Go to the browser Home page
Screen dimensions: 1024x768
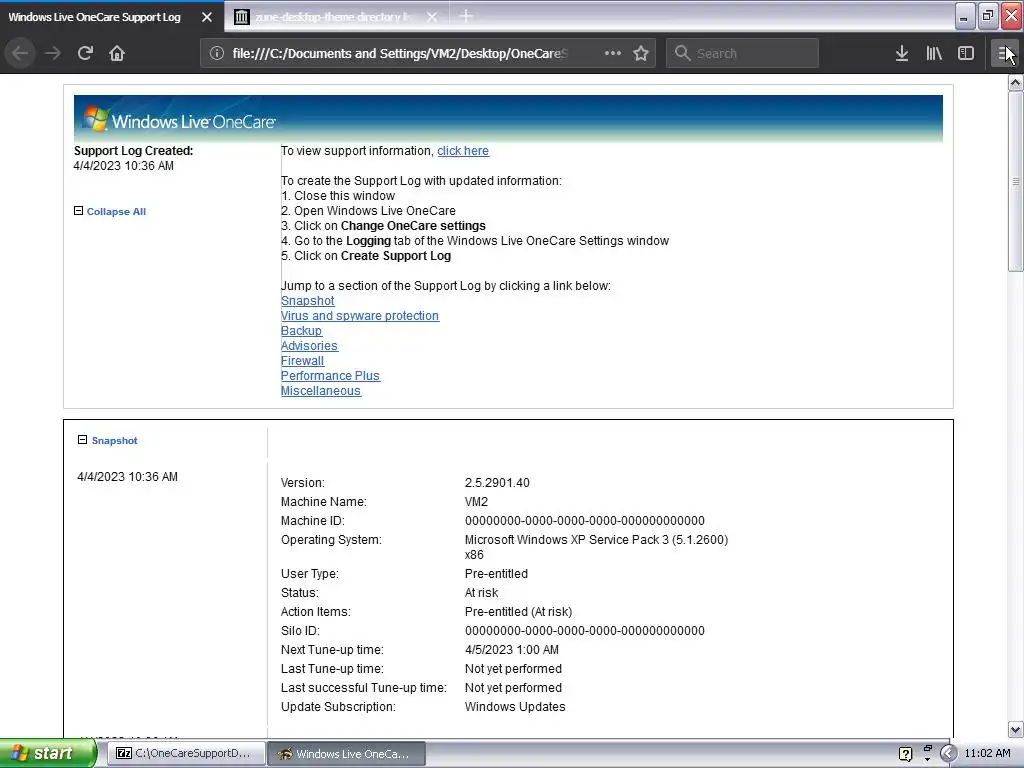click(x=117, y=53)
